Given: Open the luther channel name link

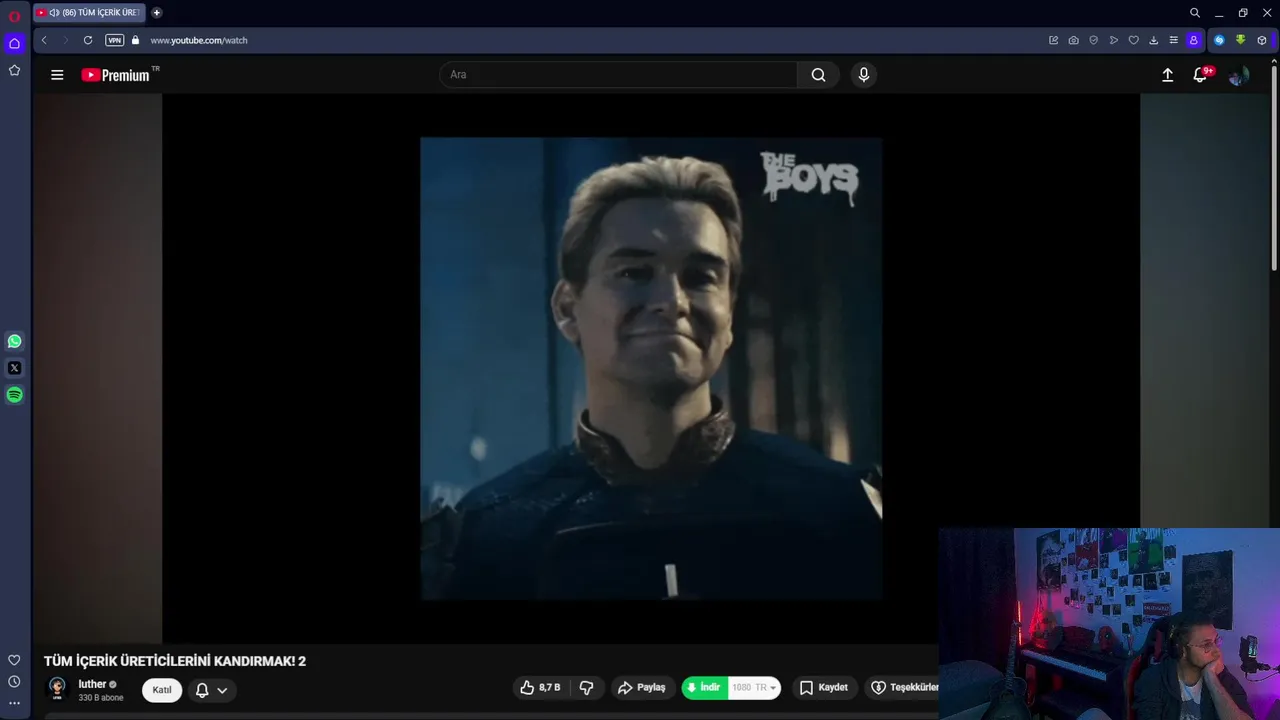Looking at the screenshot, I should tap(92, 684).
